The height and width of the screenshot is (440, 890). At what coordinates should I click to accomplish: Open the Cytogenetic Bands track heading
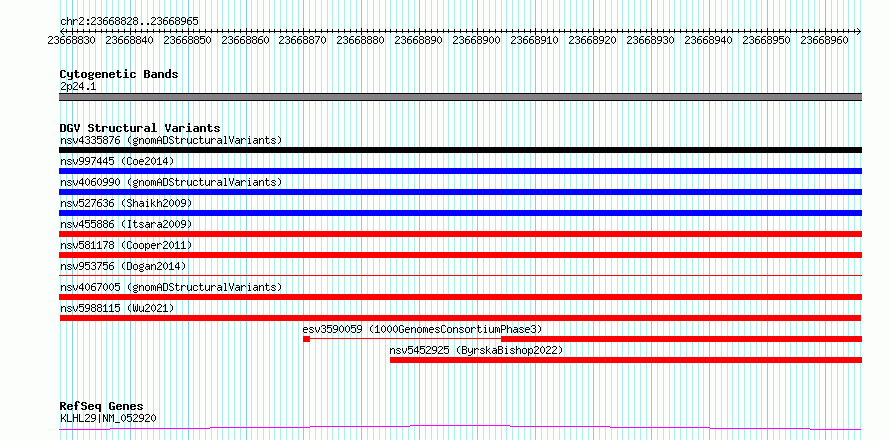point(119,74)
